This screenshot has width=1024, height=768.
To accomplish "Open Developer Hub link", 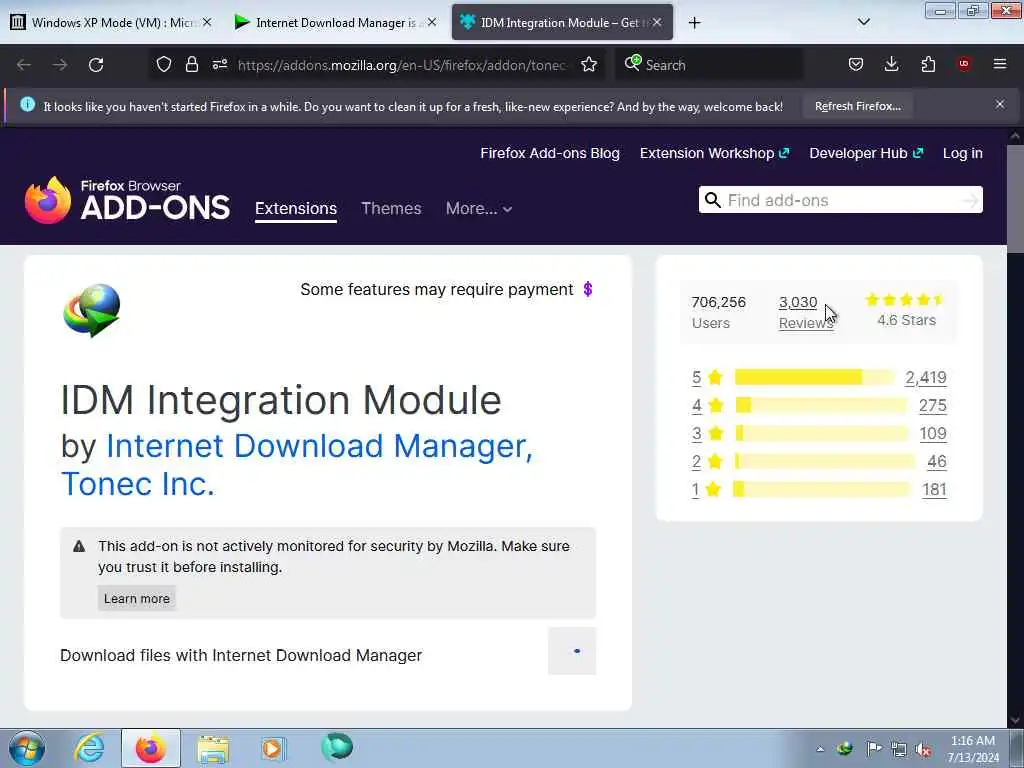I will pos(866,153).
